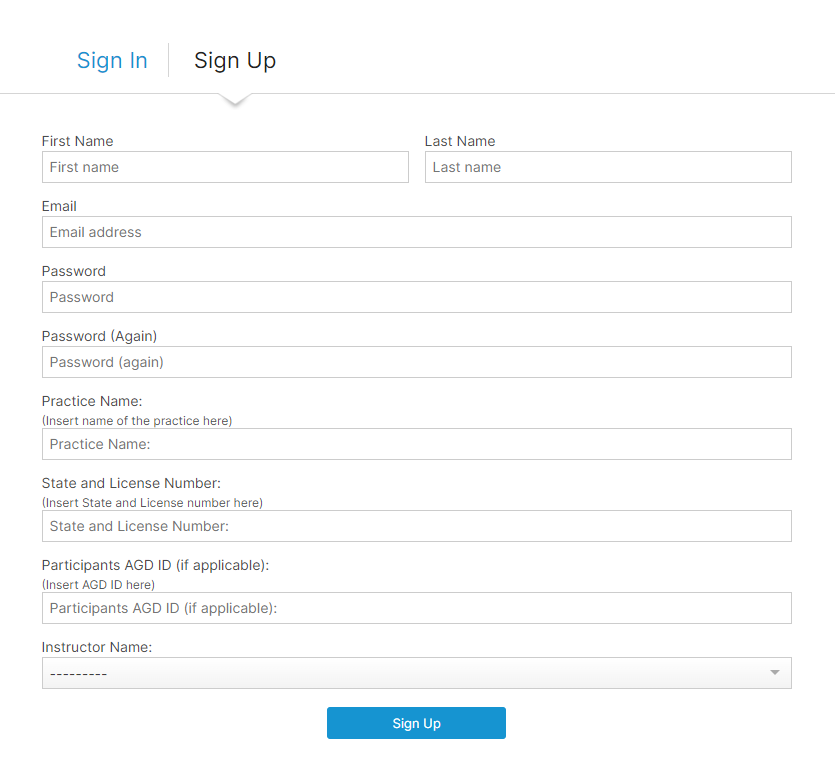Focus the first Password input field
The width and height of the screenshot is (835, 770).
pyautogui.click(x=416, y=297)
